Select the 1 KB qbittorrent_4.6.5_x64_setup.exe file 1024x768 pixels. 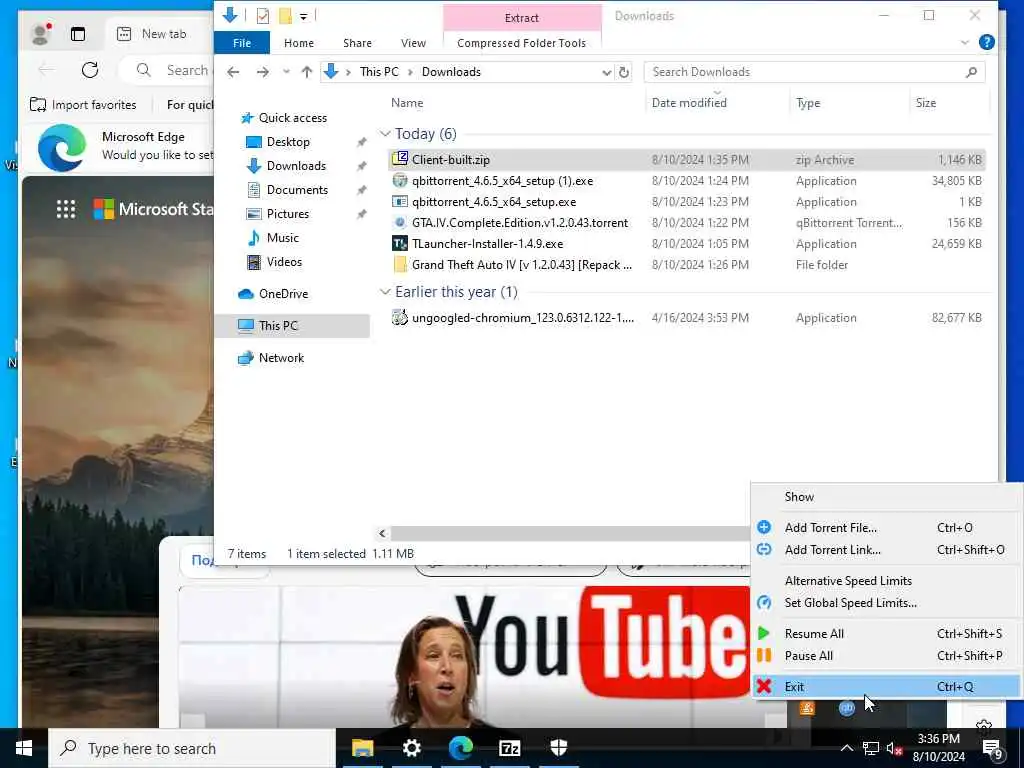[687, 202]
